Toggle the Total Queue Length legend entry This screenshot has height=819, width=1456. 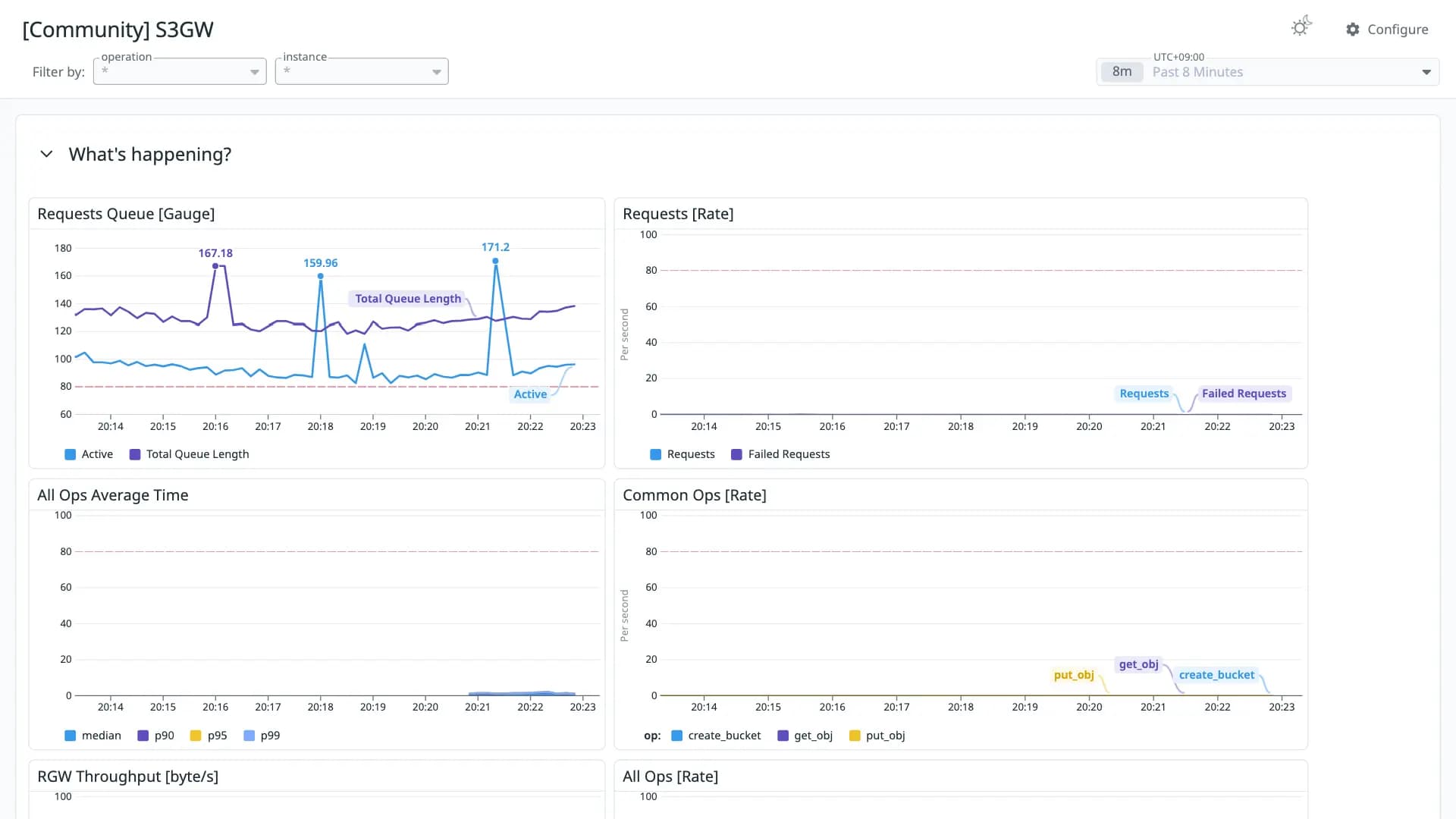[190, 454]
